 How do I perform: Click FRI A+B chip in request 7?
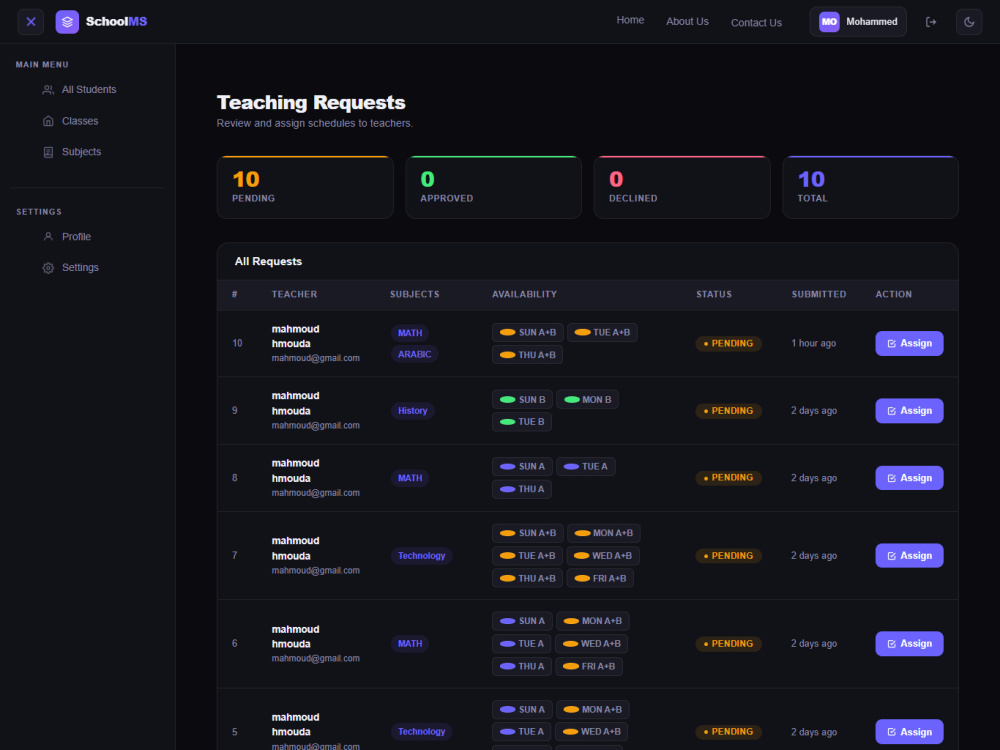600,578
